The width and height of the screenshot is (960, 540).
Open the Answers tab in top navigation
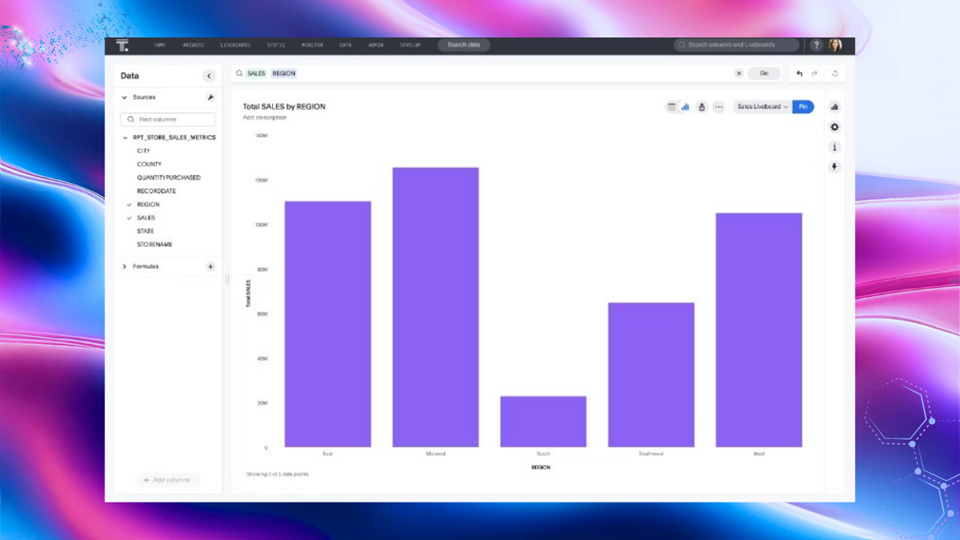click(x=193, y=45)
